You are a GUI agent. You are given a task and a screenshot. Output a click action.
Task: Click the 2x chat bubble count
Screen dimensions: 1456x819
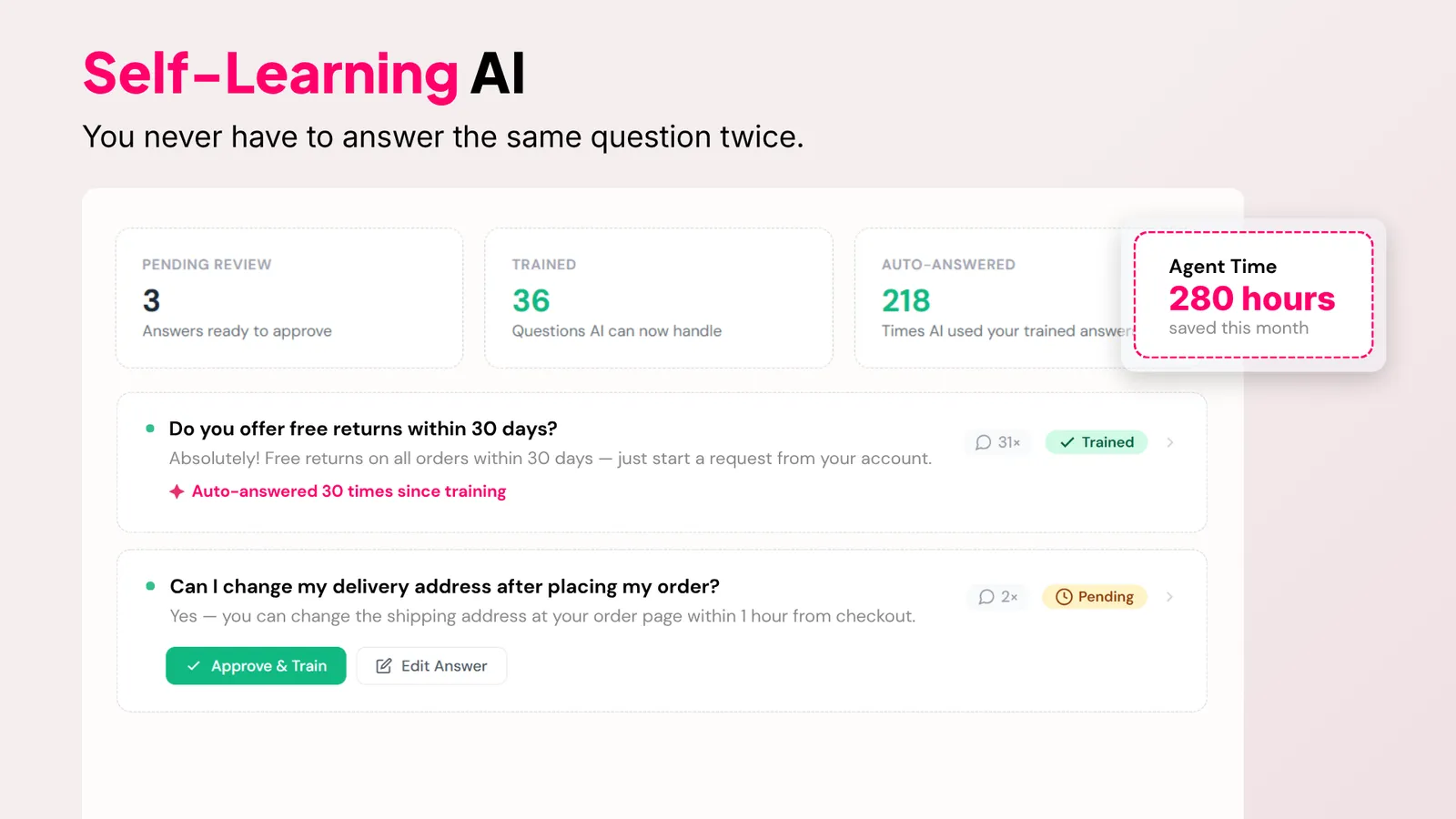tap(997, 597)
